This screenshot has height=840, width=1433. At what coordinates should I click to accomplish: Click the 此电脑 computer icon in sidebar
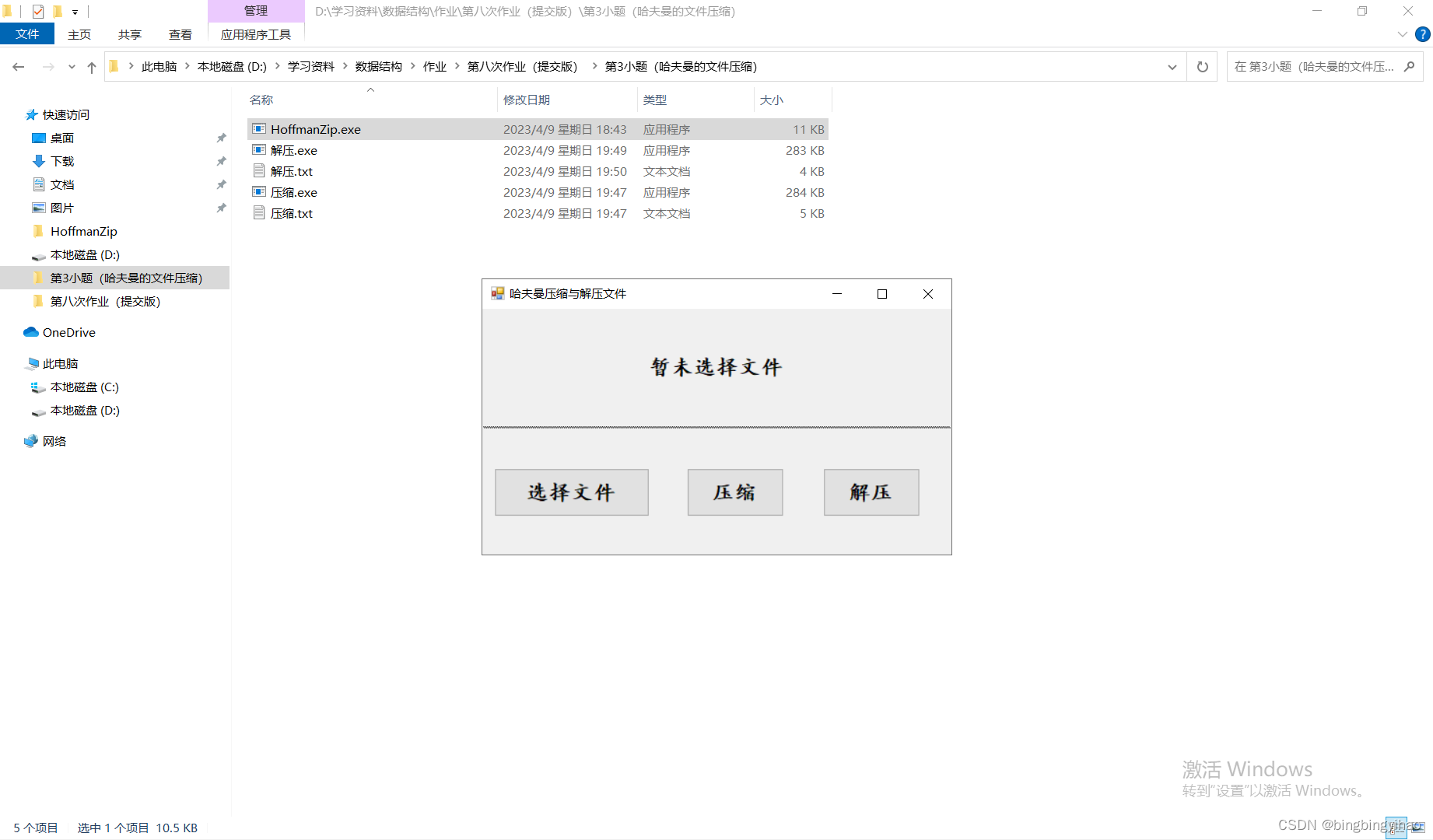(32, 363)
